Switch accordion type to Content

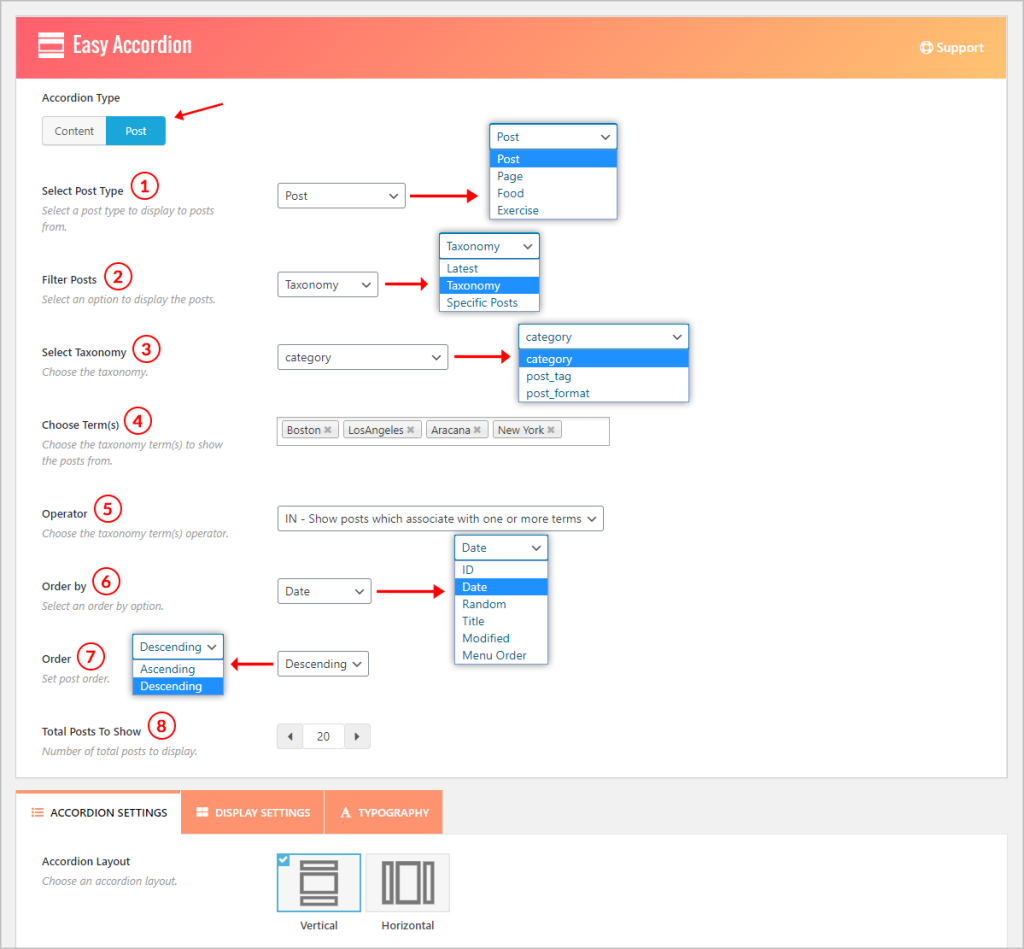74,131
